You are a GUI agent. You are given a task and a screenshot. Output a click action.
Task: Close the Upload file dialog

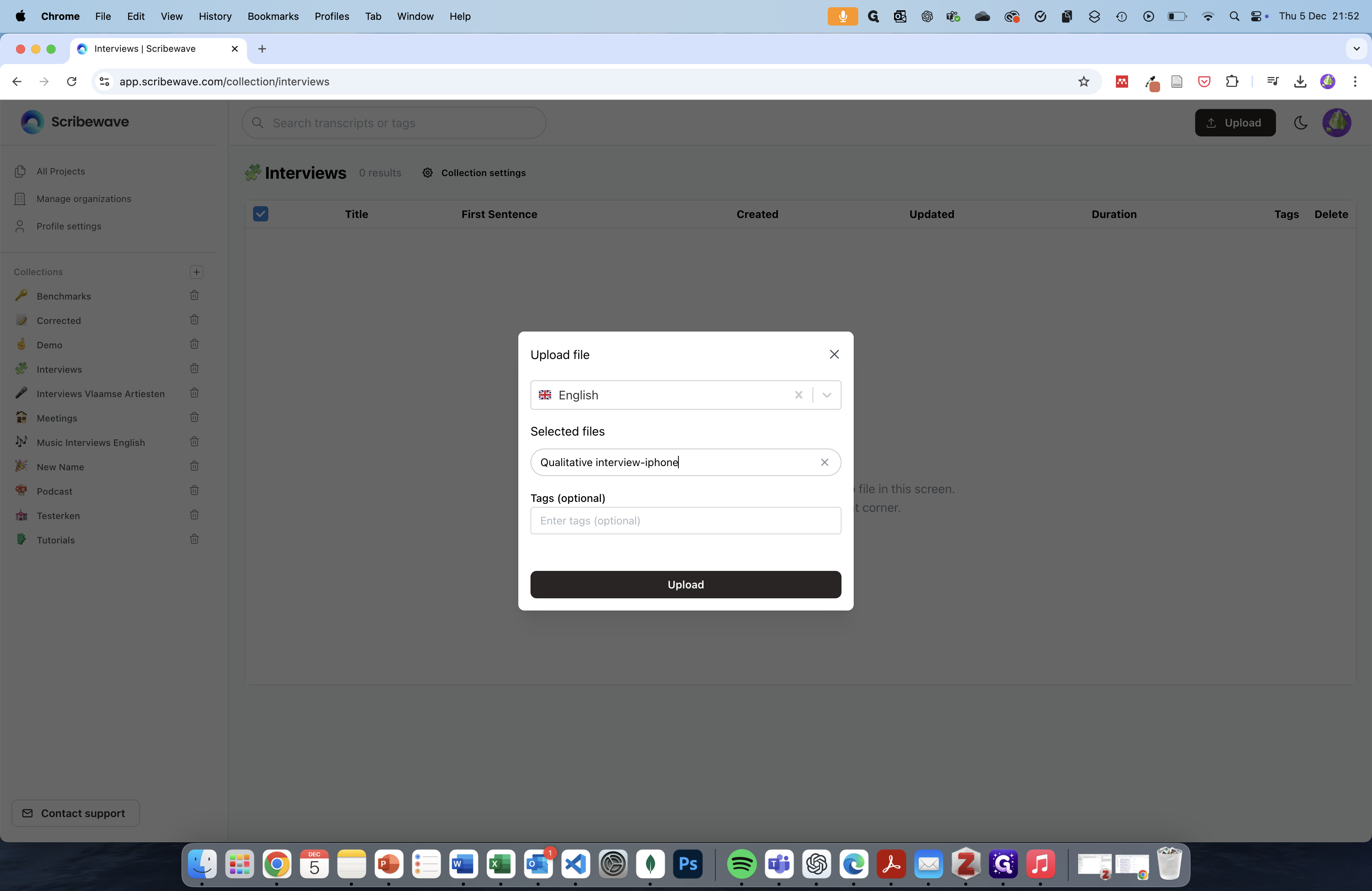tap(834, 354)
